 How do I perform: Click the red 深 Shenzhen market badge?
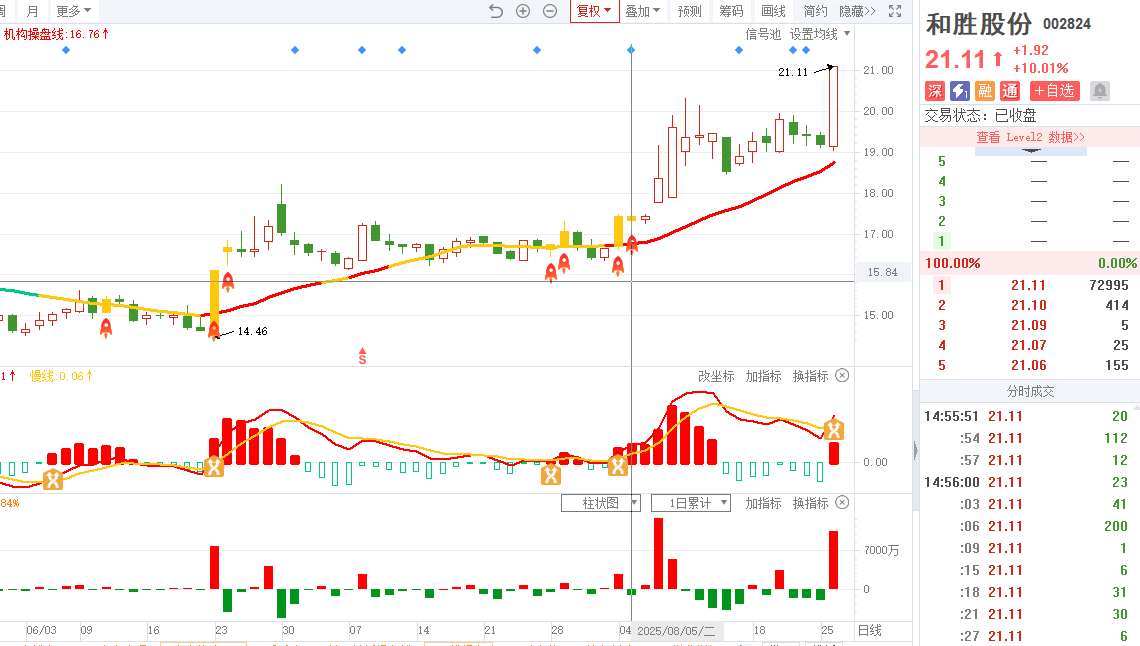(935, 91)
